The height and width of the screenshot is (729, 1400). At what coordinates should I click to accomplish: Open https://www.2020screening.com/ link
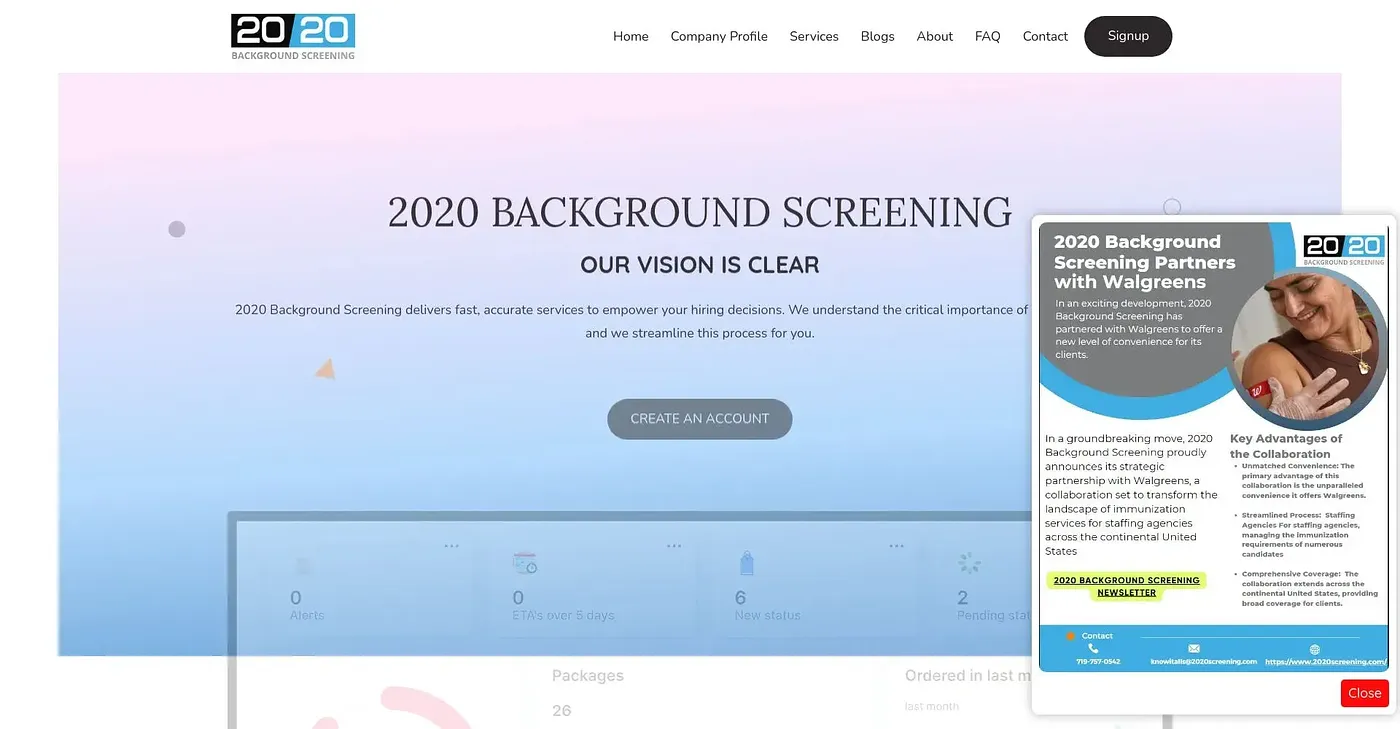tap(1326, 662)
